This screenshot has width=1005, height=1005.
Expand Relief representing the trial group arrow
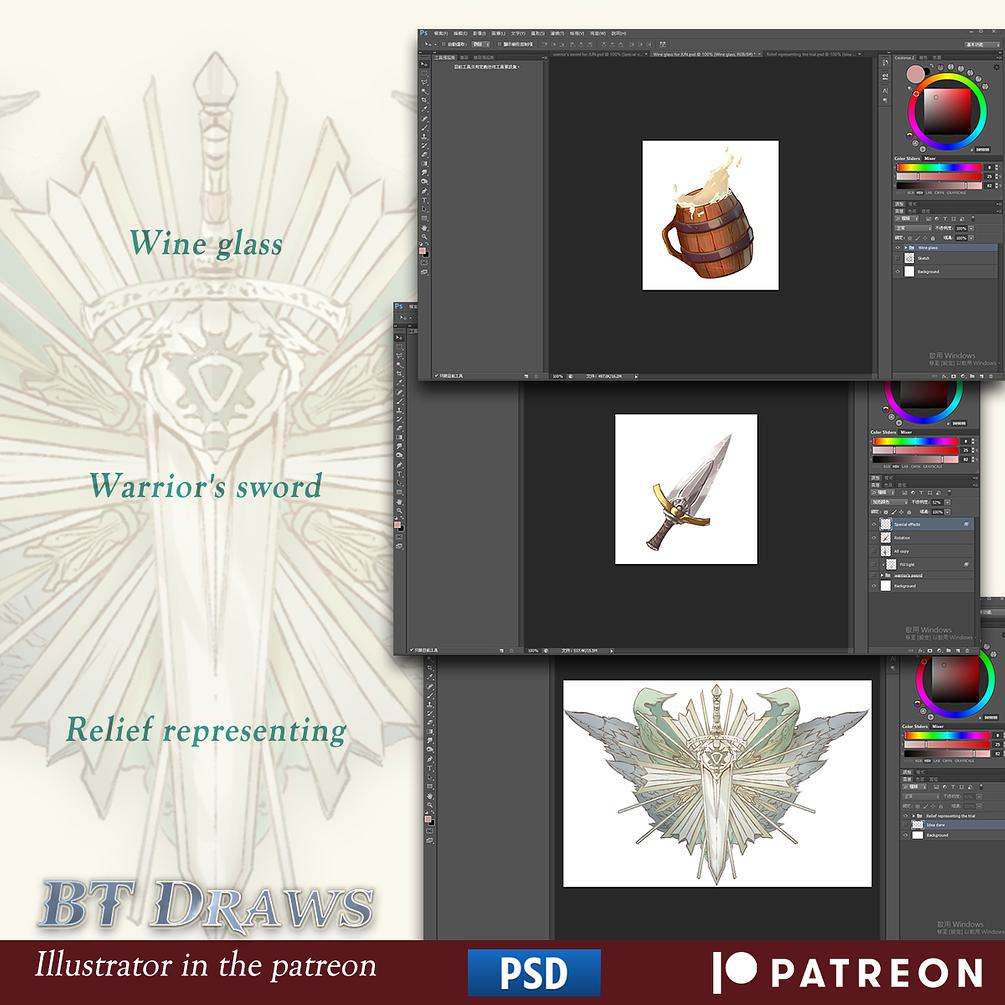coord(913,816)
